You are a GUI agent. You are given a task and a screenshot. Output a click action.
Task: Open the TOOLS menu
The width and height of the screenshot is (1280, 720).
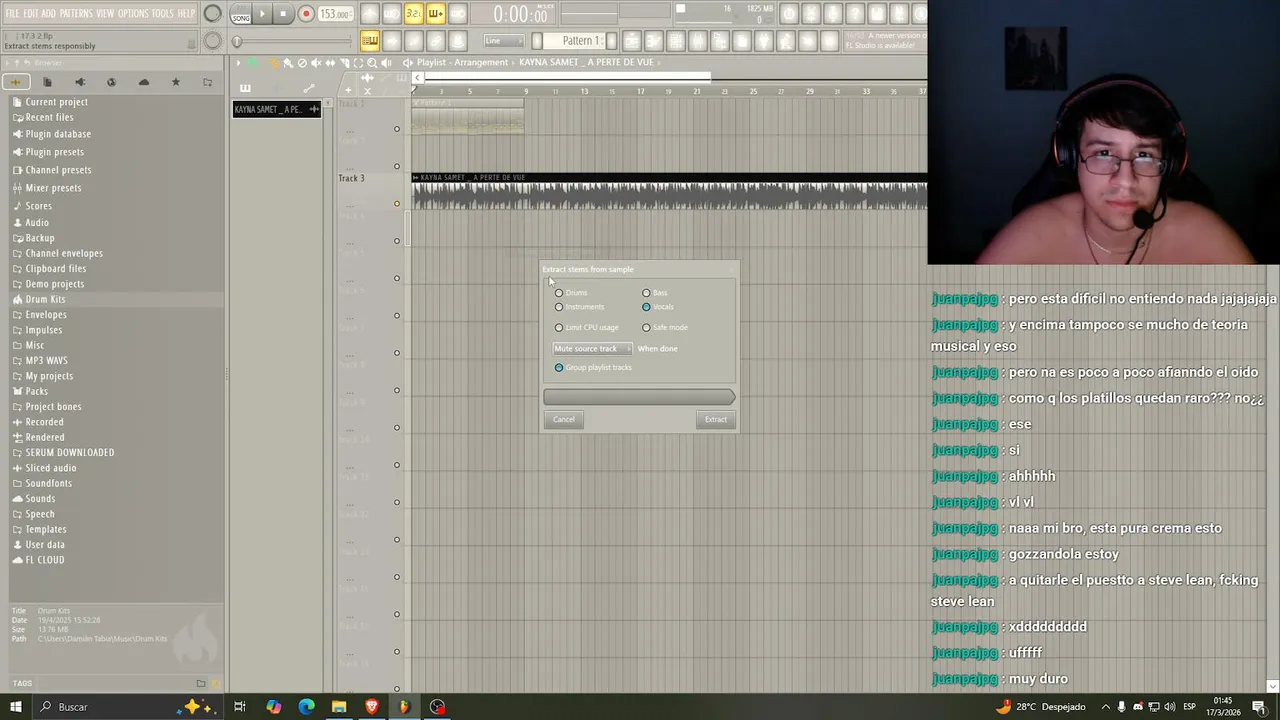[x=162, y=13]
